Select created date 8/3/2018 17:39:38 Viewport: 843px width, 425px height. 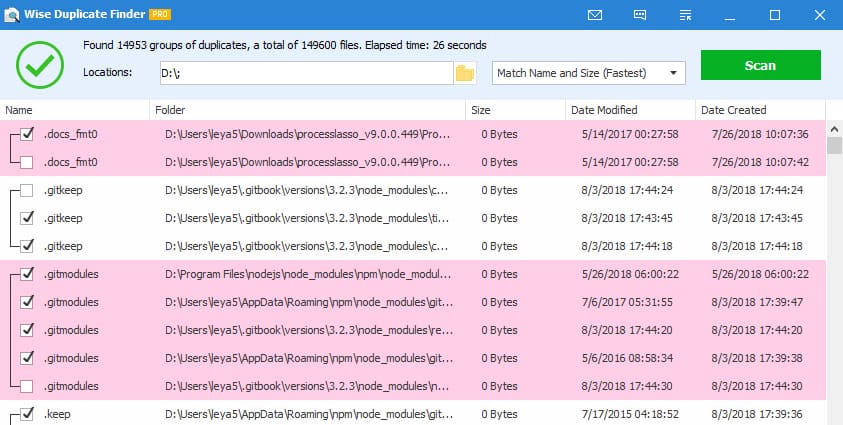(x=758, y=358)
